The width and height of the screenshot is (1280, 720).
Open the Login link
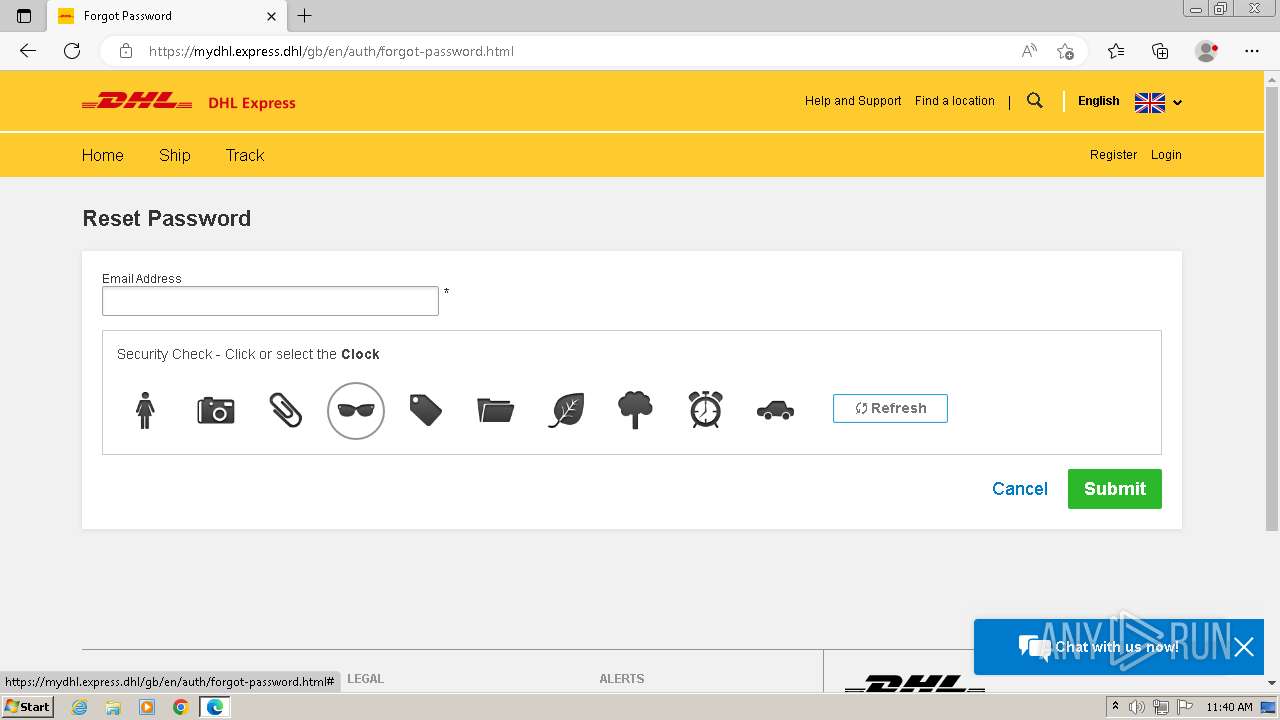pos(1166,155)
